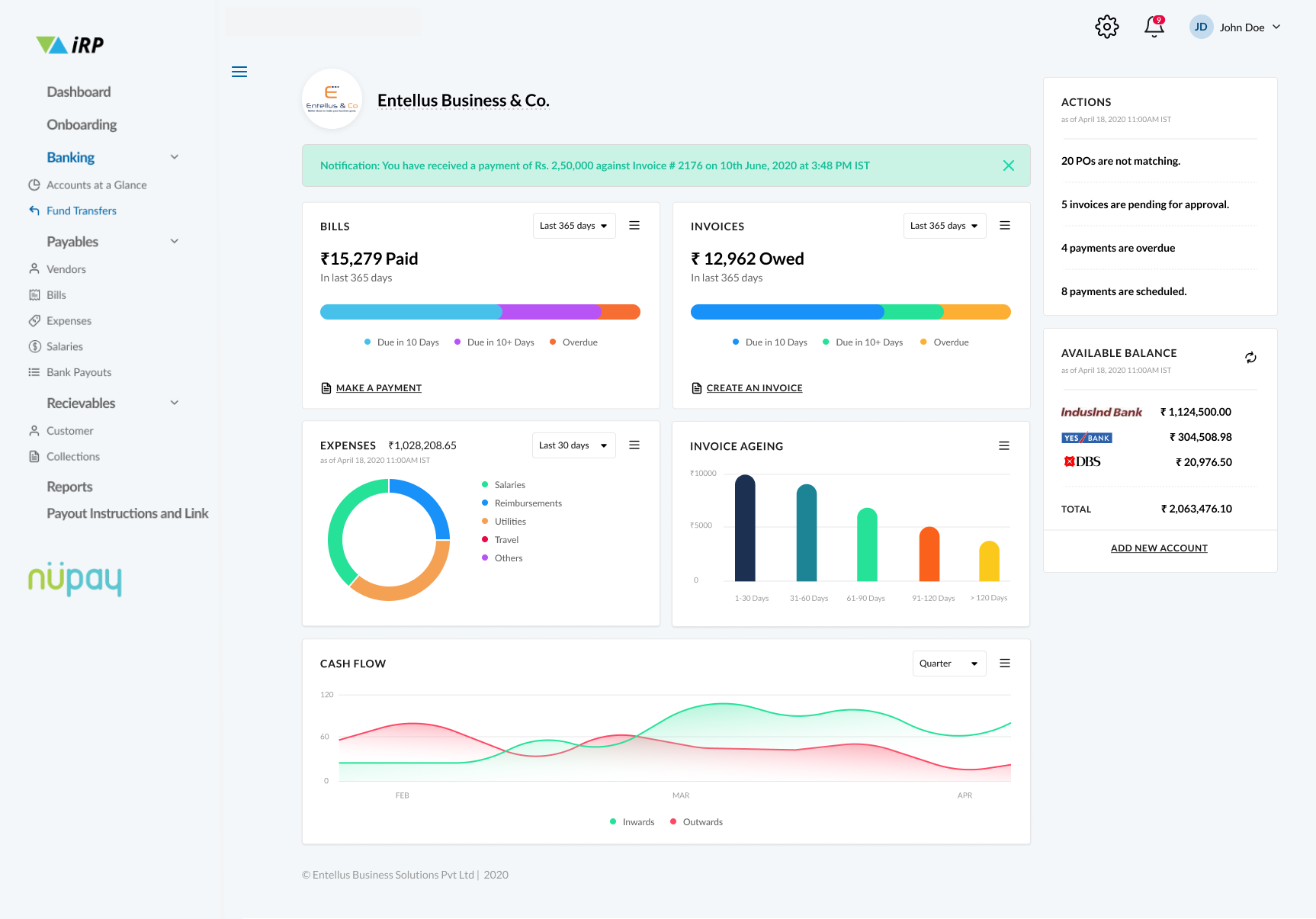
Task: Open Bills Last 365 days dropdown
Action: click(x=573, y=226)
